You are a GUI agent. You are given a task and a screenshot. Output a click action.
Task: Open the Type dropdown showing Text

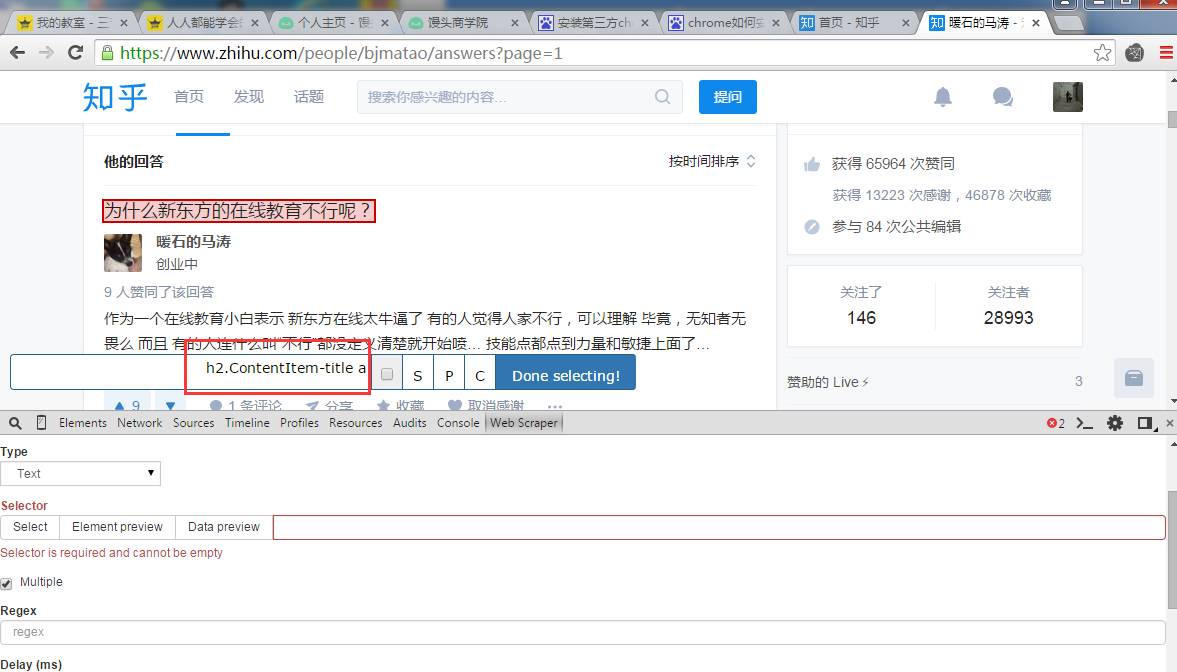pos(80,474)
